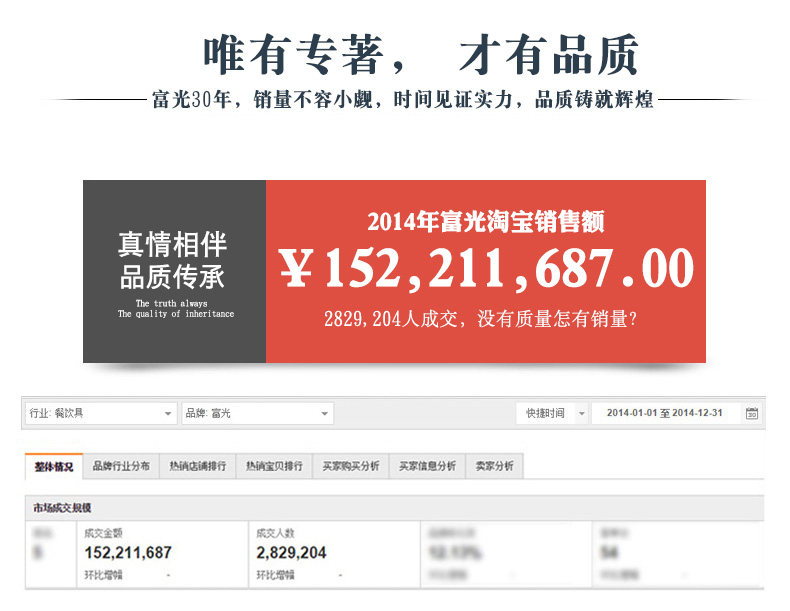790x611 pixels.
Task: Switch to the 品牌行业分布 tab
Action: [x=121, y=466]
